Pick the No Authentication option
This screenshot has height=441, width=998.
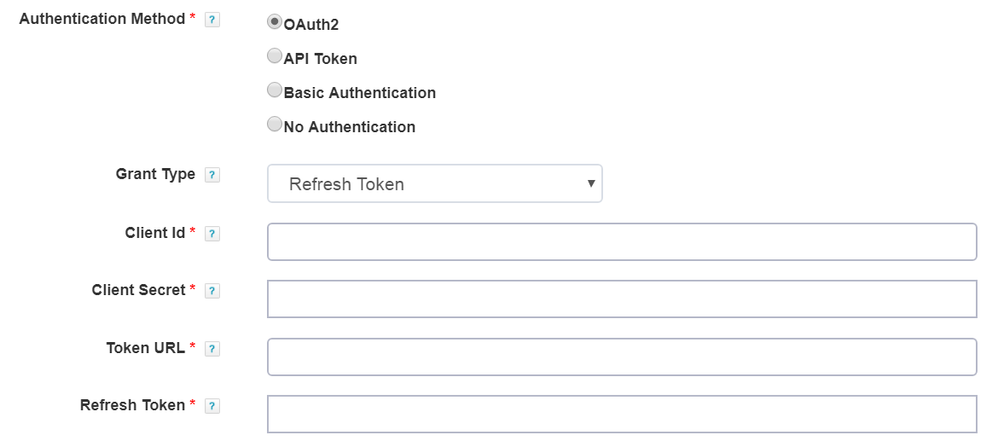tap(275, 125)
